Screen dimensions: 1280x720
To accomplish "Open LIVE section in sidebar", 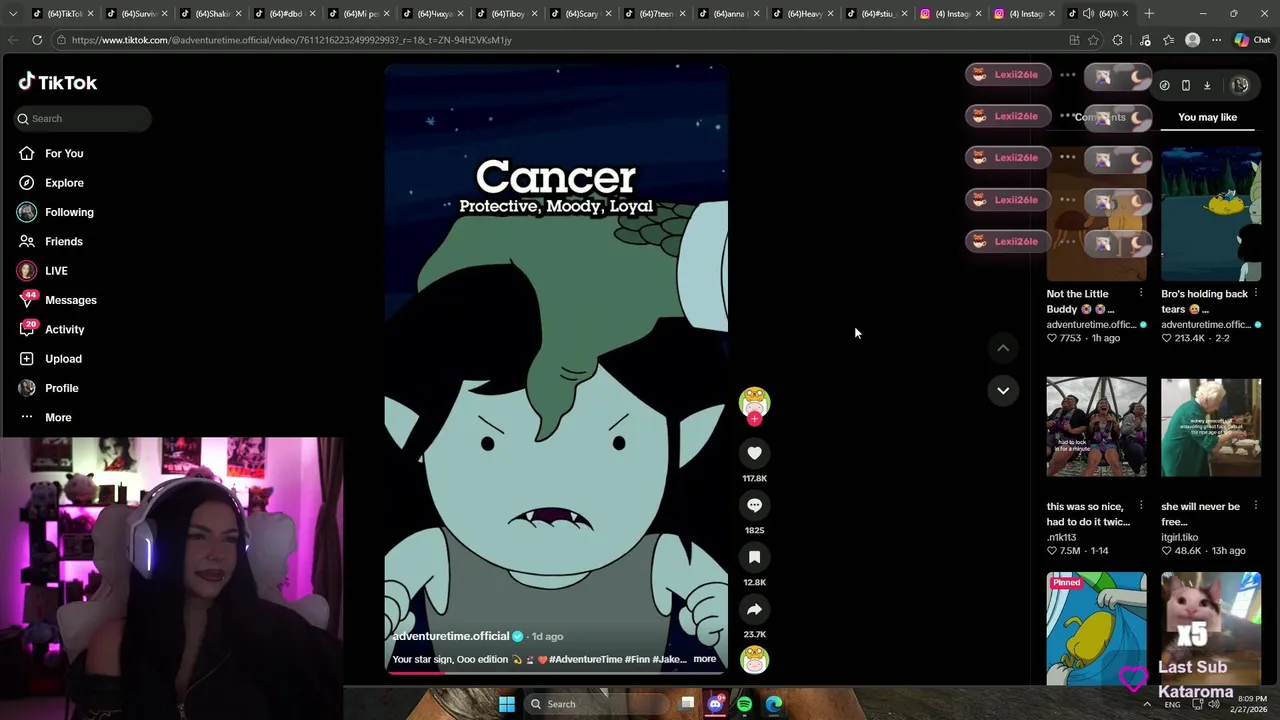I will coord(56,271).
